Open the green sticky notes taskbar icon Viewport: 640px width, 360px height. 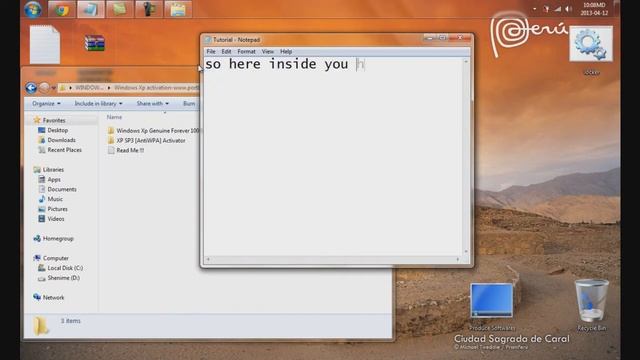[x=120, y=9]
